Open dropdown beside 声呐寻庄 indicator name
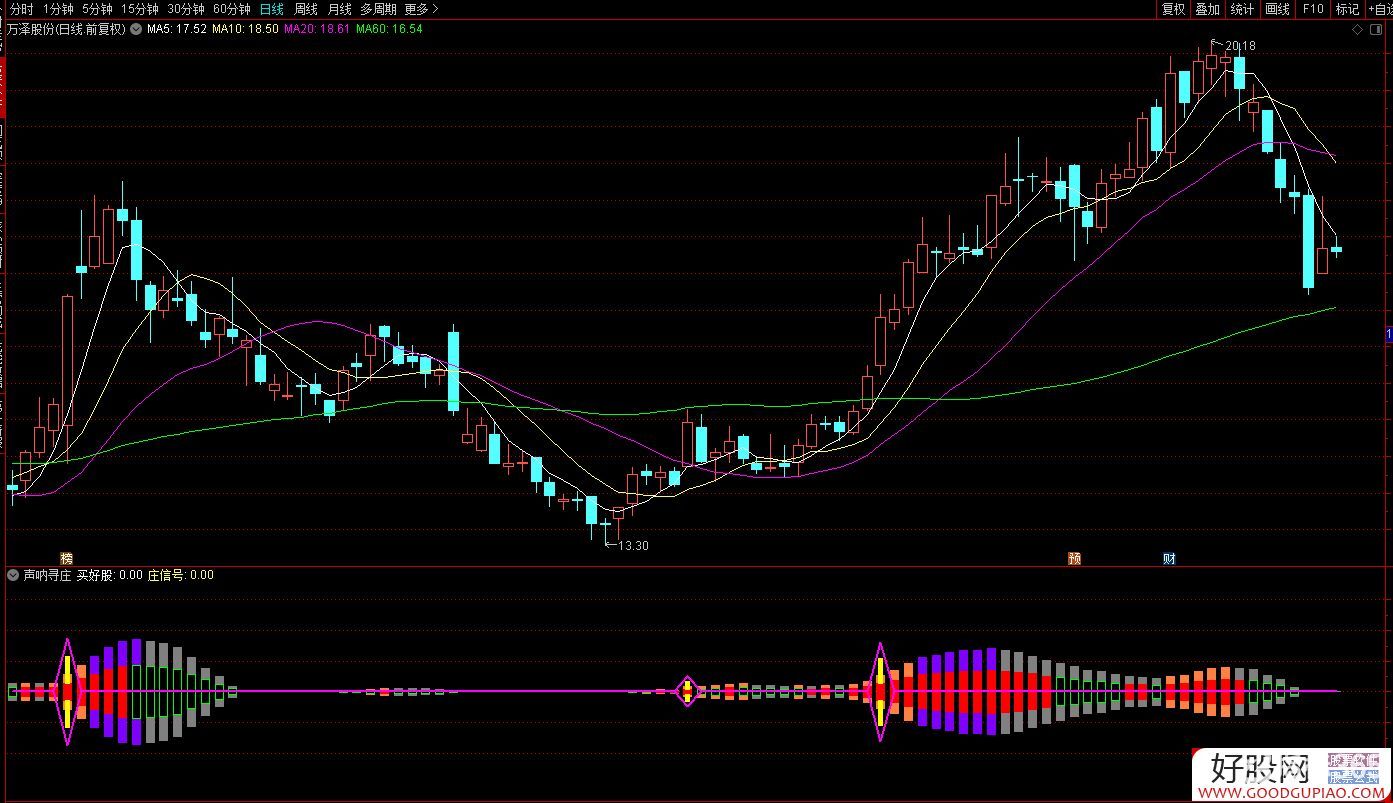This screenshot has height=803, width=1393. (13, 575)
